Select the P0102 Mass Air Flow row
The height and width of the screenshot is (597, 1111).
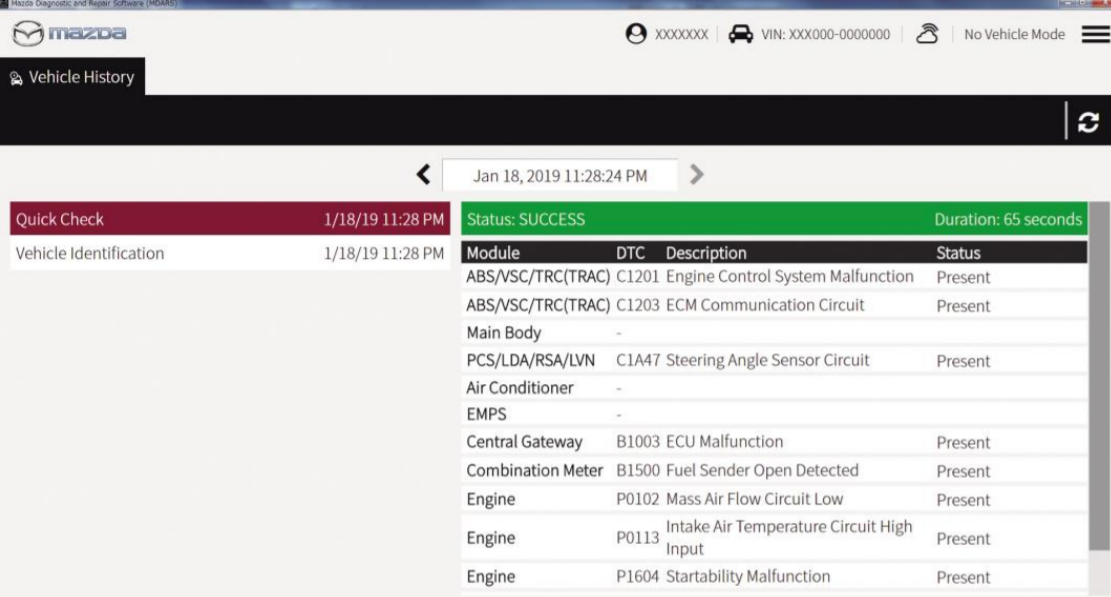coord(772,500)
